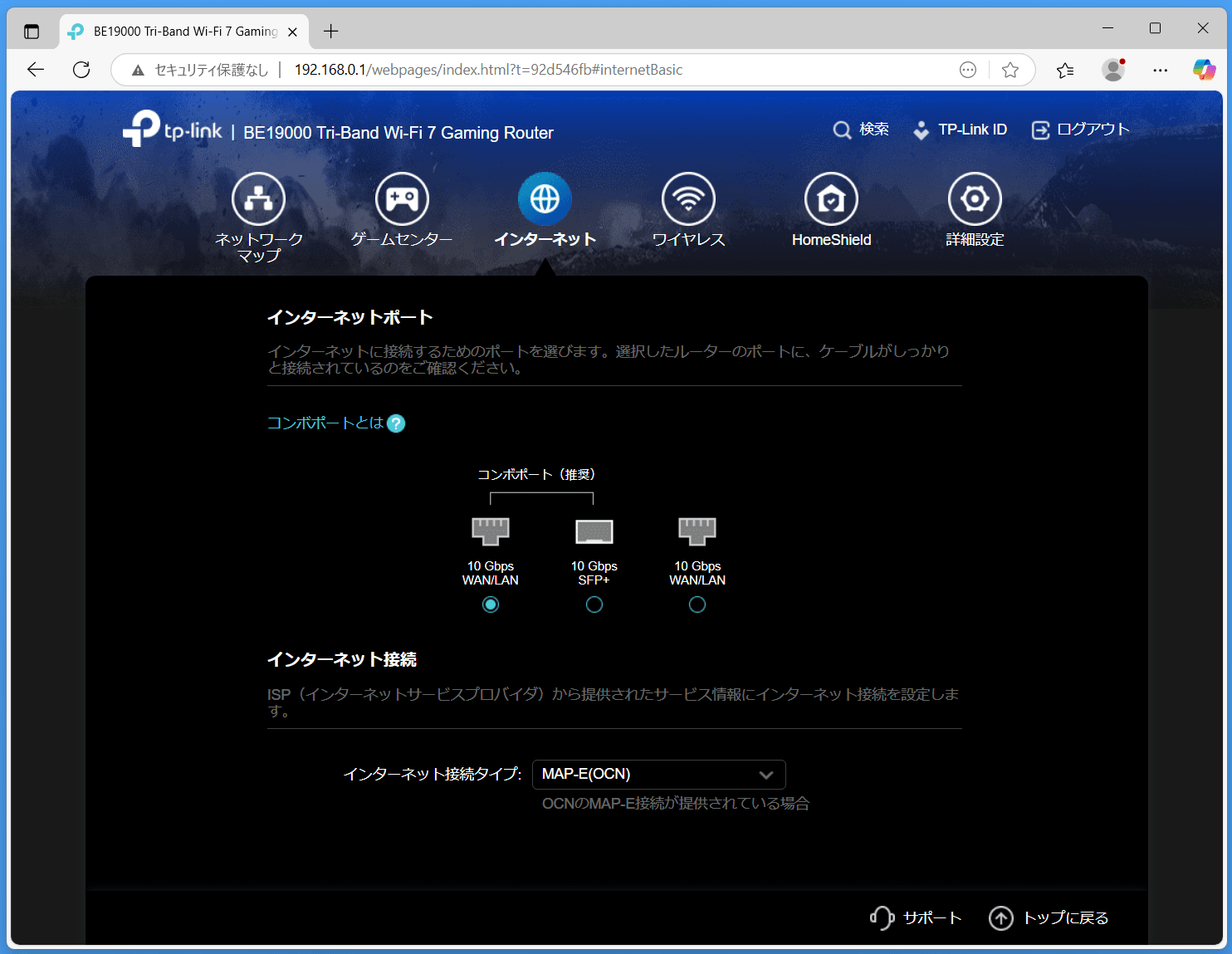Click the ワイヤレス label
Viewport: 1232px width, 954px height.
tap(688, 239)
